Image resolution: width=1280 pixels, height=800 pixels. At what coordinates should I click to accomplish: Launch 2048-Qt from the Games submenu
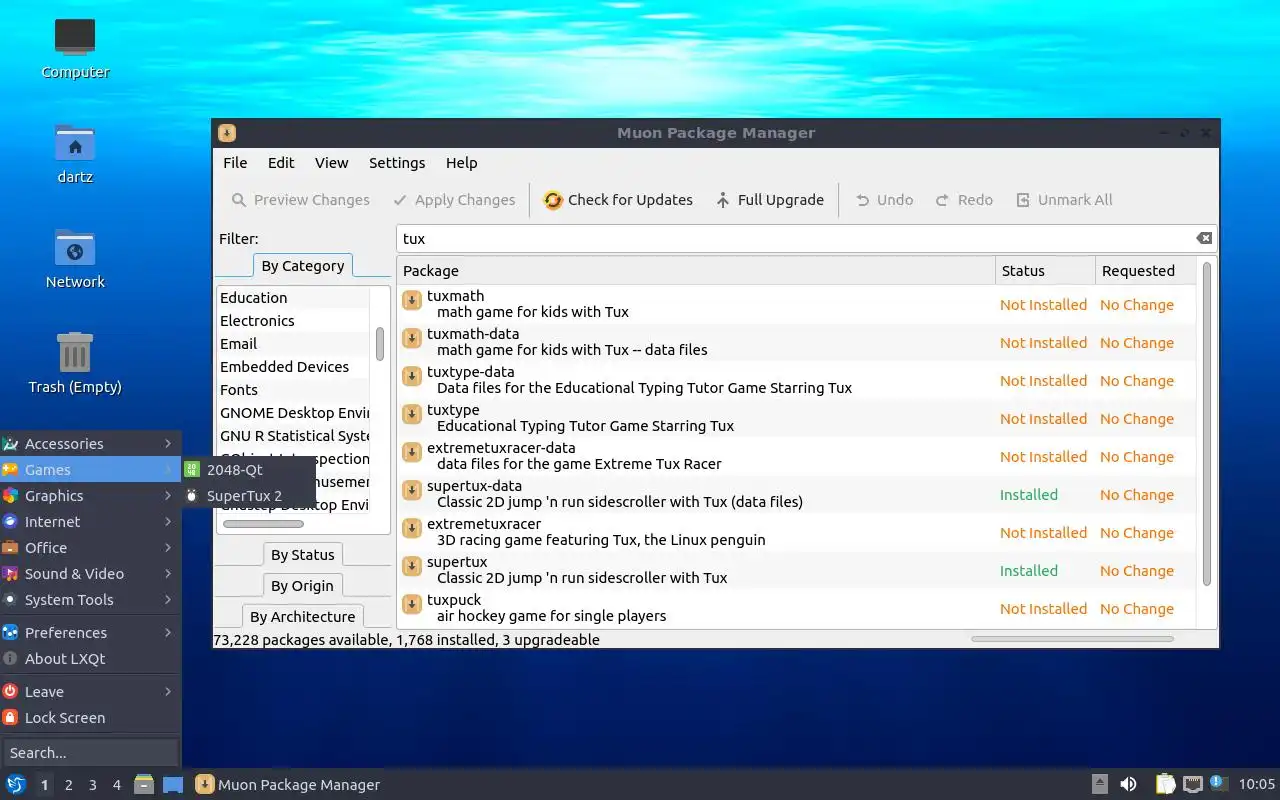pos(249,470)
